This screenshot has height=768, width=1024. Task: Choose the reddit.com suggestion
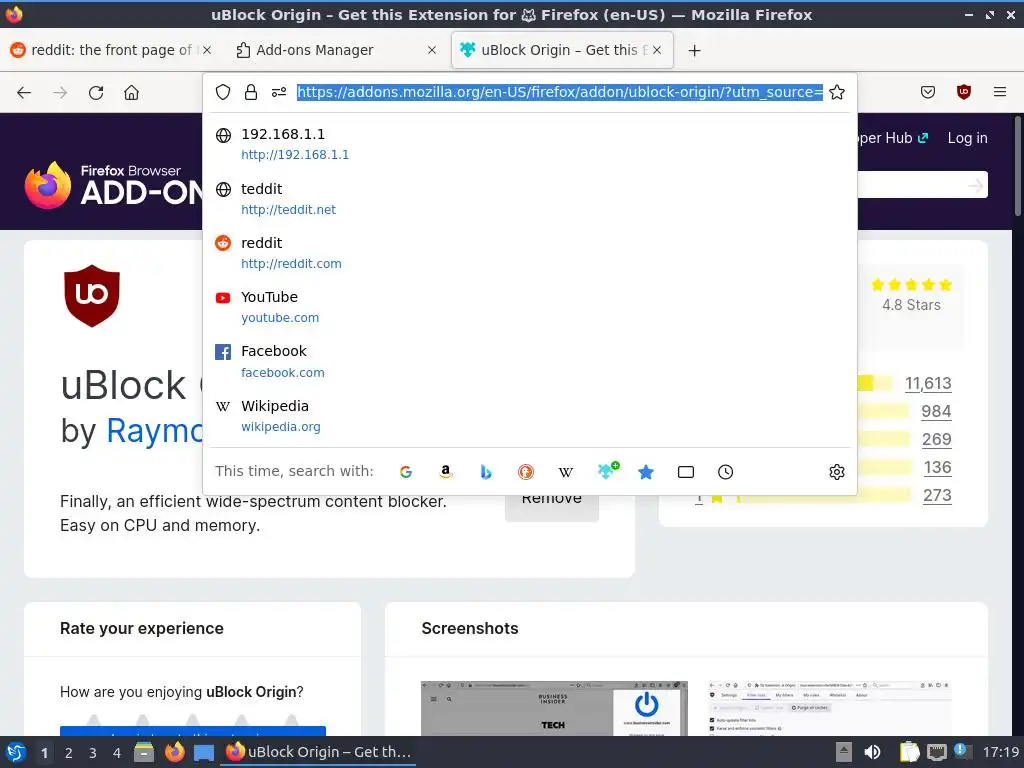click(x=530, y=253)
